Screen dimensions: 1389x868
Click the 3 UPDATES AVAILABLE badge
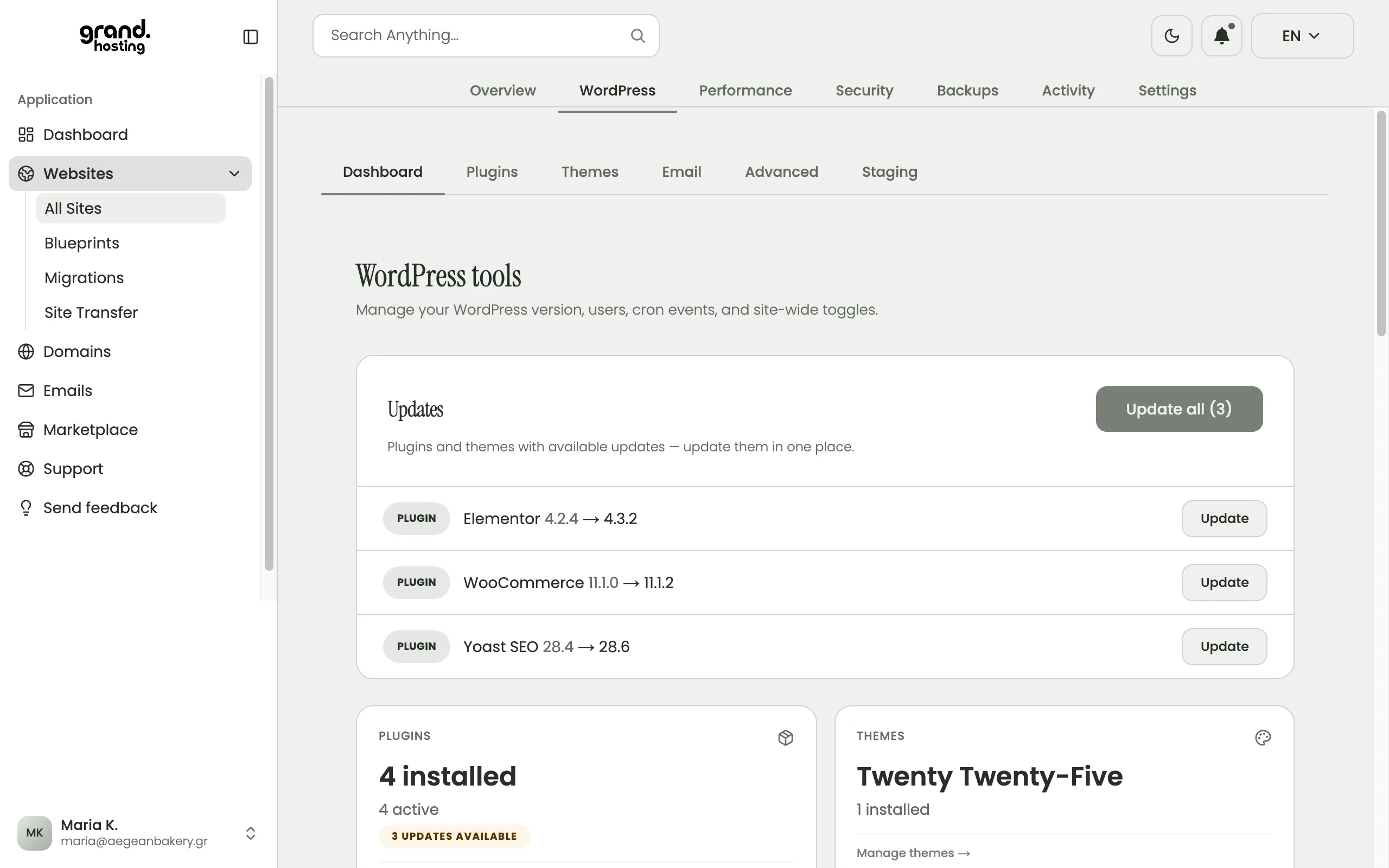pyautogui.click(x=454, y=837)
